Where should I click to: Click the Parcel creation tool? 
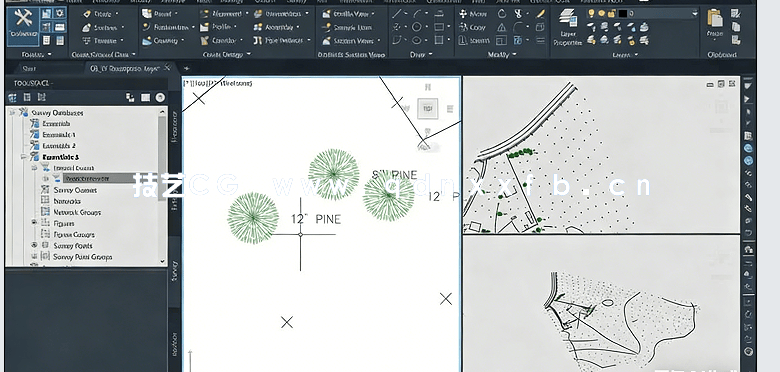[x=160, y=14]
